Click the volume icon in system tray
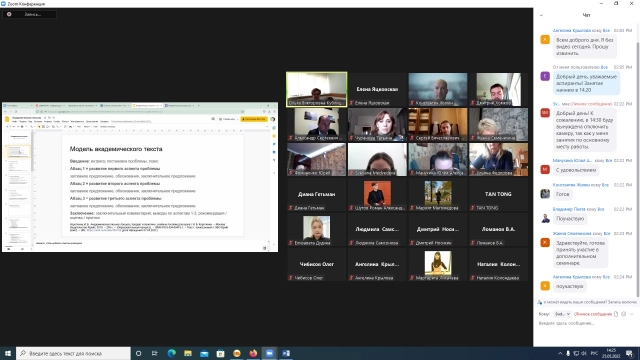The width and height of the screenshot is (640, 360). point(584,353)
